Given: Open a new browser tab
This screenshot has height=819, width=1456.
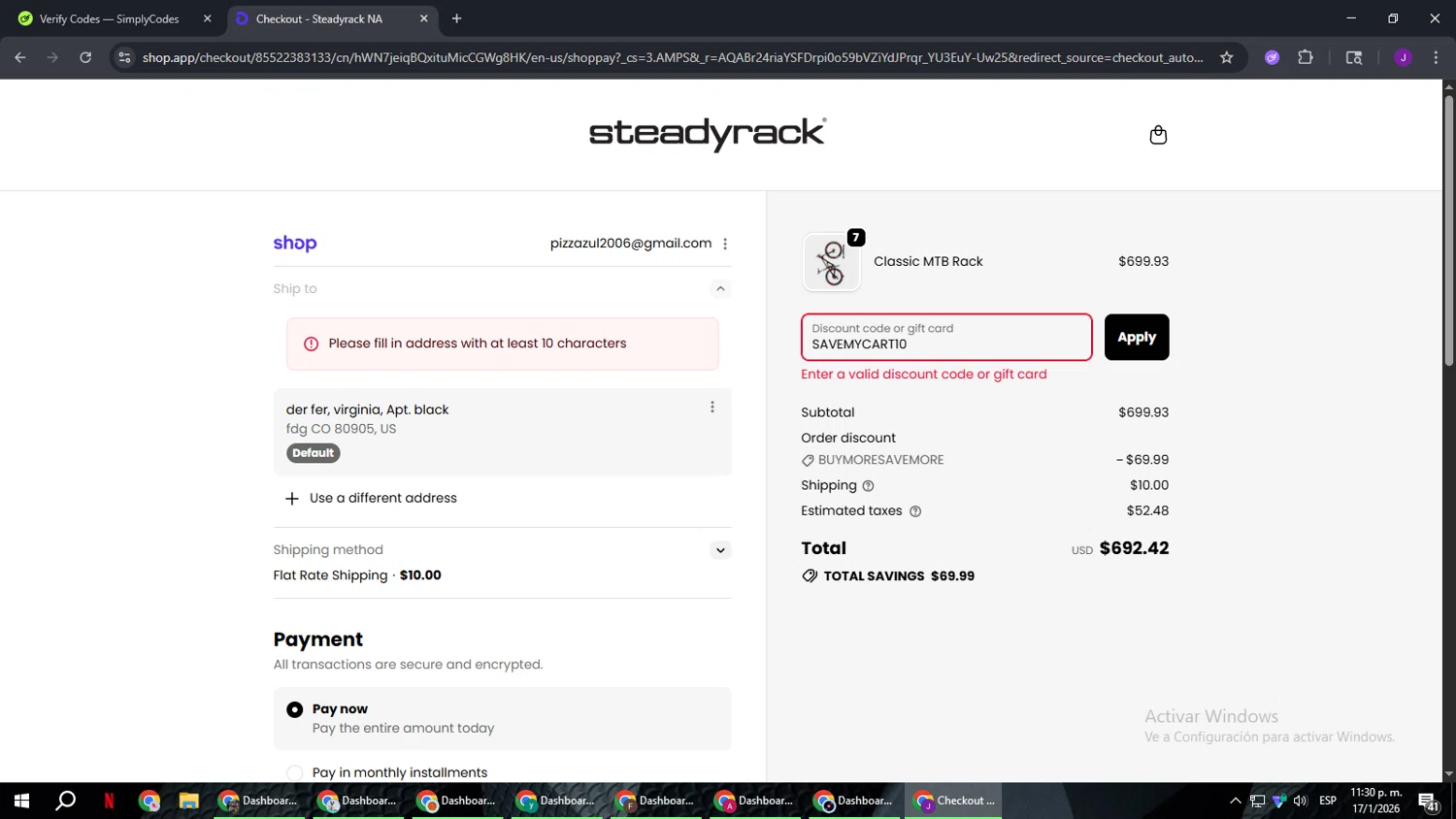Looking at the screenshot, I should click(456, 18).
